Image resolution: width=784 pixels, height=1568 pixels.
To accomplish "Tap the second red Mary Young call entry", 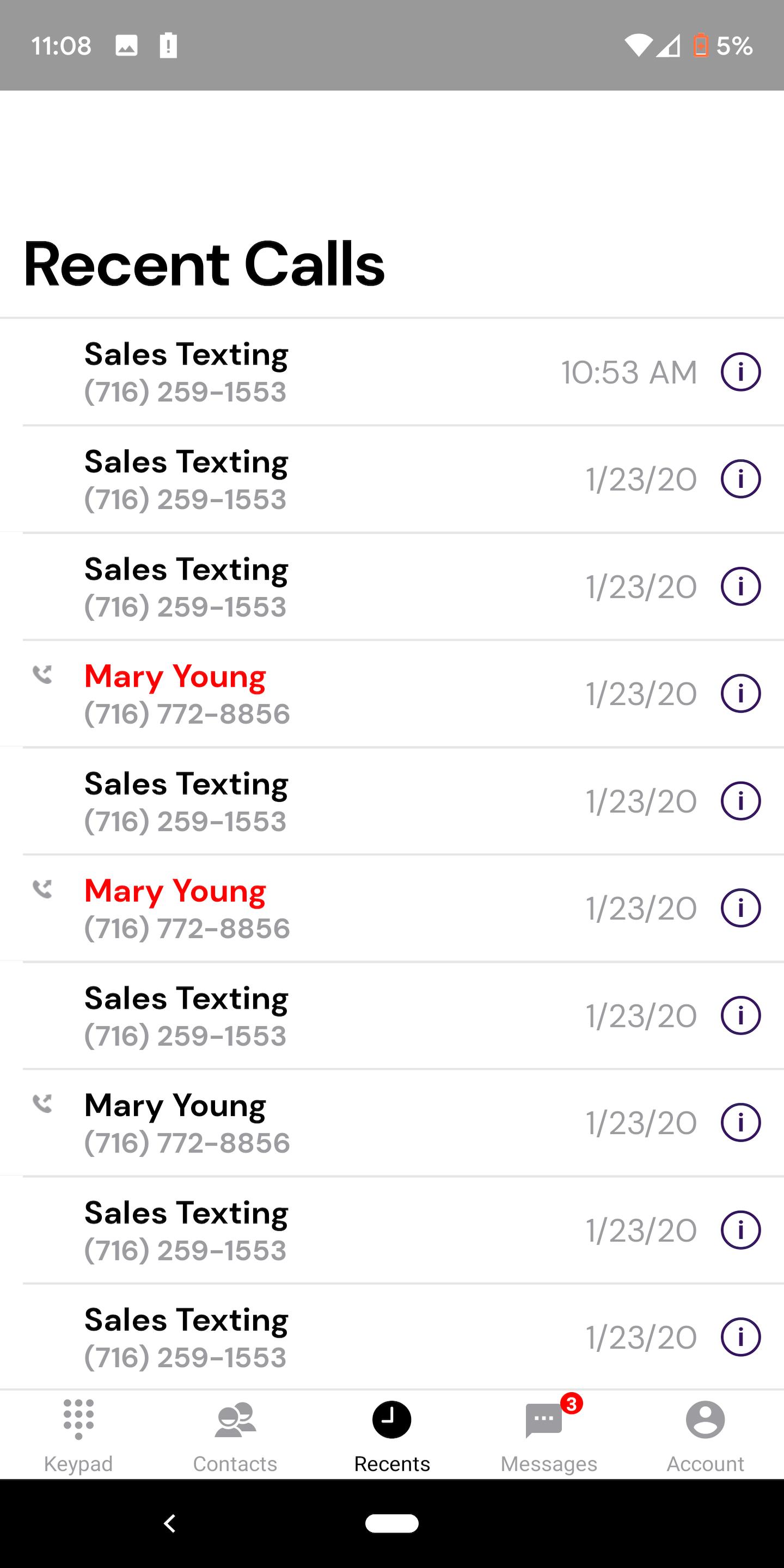I will (x=392, y=908).
